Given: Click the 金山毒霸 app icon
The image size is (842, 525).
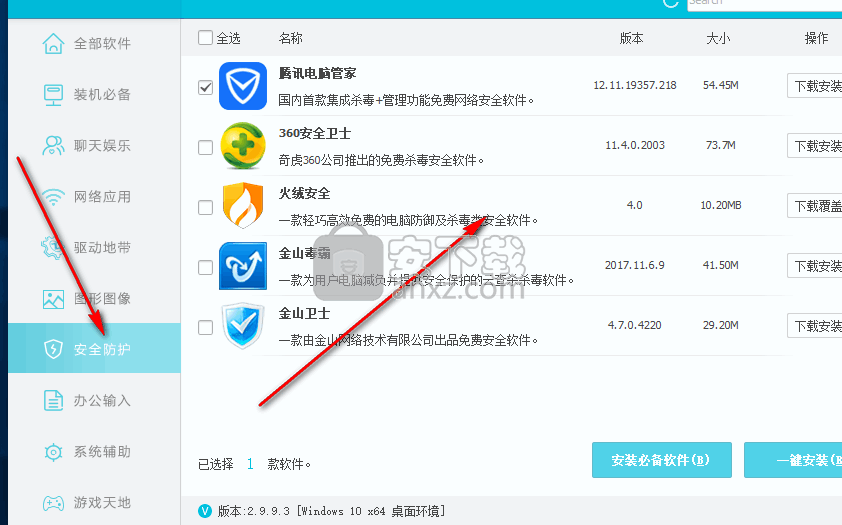Looking at the screenshot, I should [x=243, y=266].
